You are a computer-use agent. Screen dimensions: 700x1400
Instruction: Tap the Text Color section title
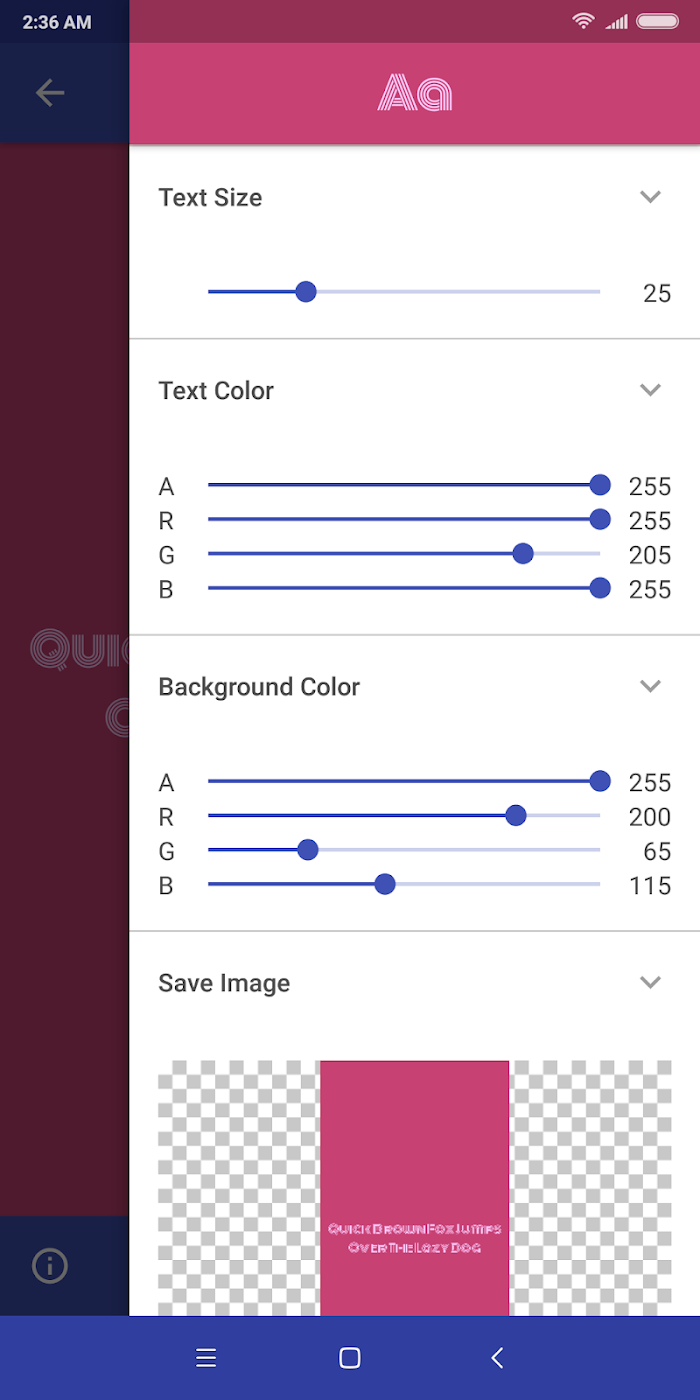(x=216, y=391)
